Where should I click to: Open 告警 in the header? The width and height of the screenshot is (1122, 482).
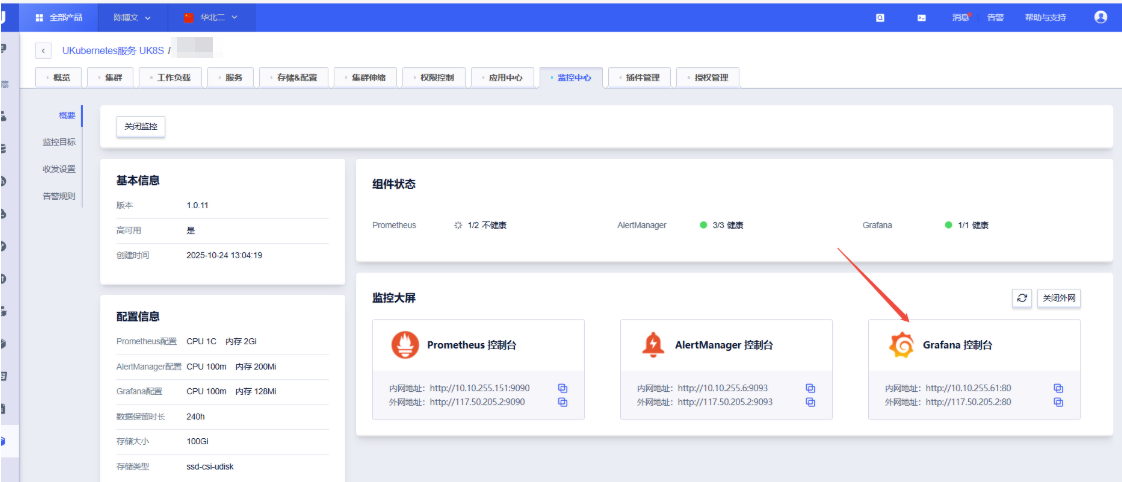[x=995, y=17]
